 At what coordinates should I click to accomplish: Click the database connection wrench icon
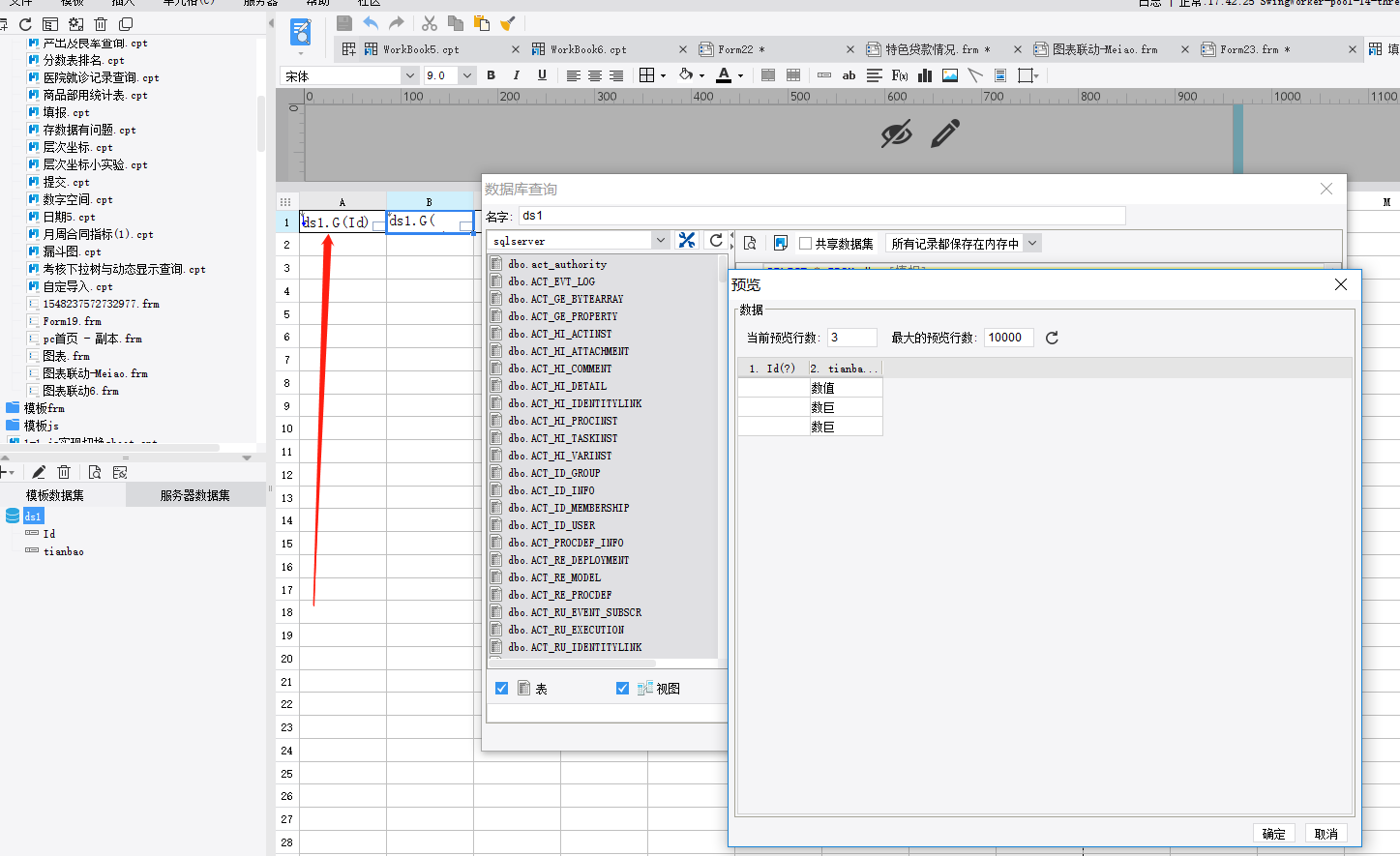[687, 241]
